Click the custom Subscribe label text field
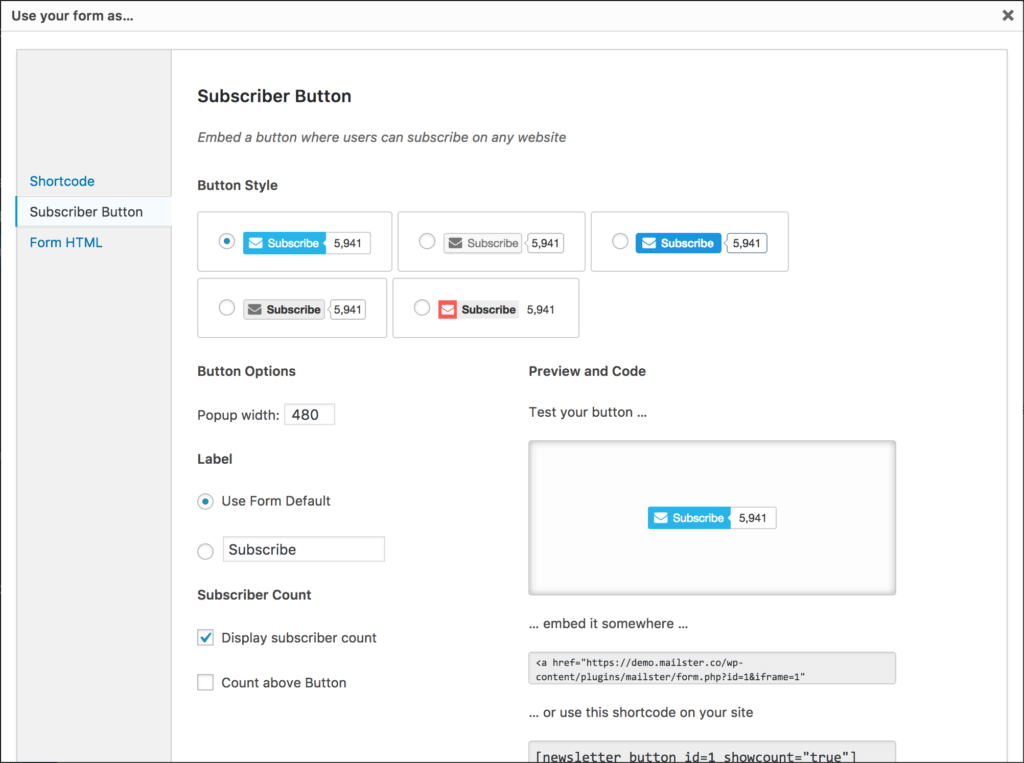The height and width of the screenshot is (763, 1024). click(x=303, y=549)
